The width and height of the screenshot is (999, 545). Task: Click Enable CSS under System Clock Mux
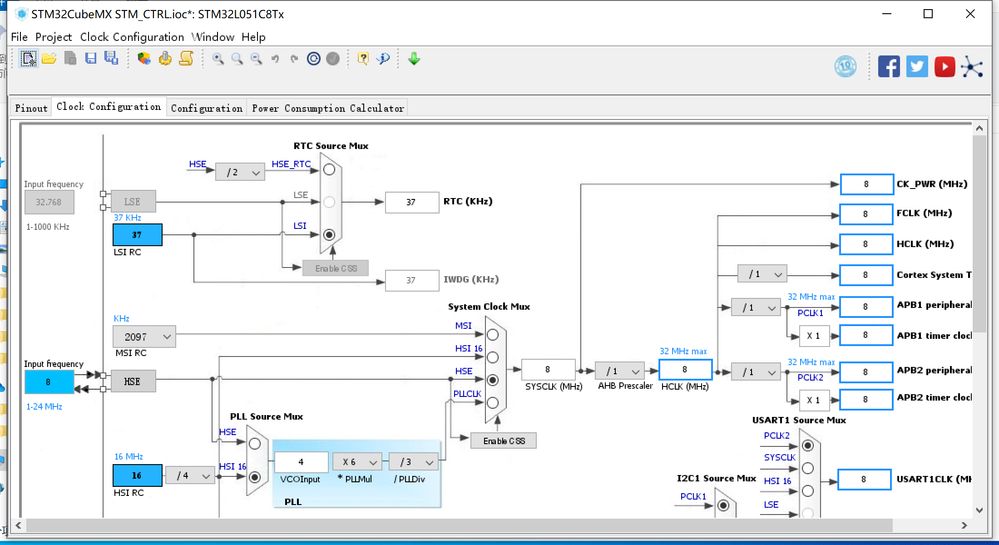point(503,440)
